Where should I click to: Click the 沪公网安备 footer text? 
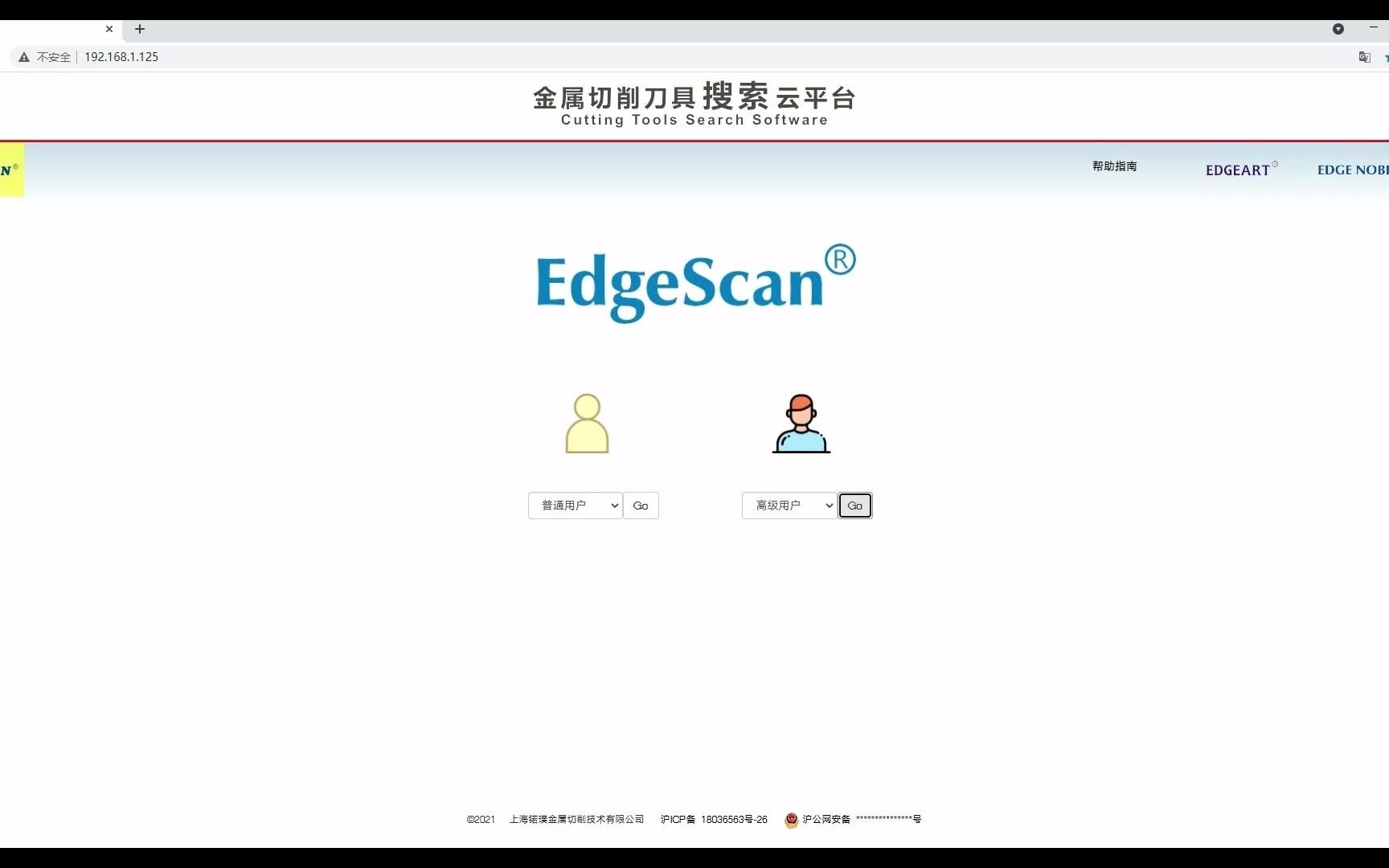826,820
